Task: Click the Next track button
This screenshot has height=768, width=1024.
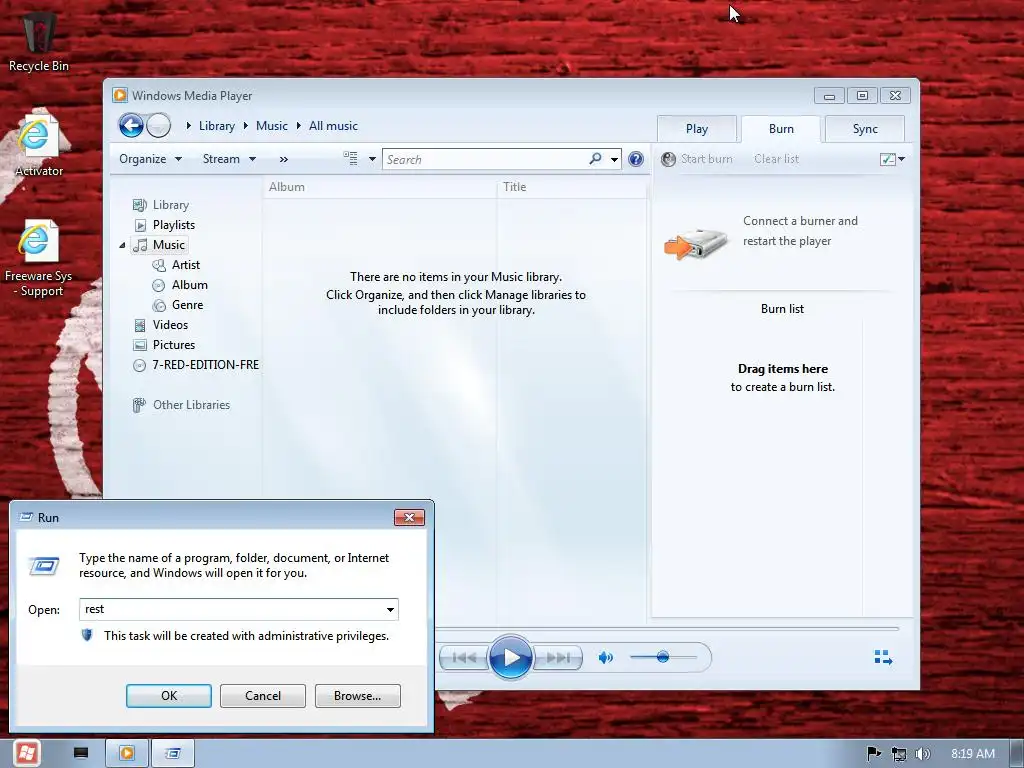Action: pos(557,658)
